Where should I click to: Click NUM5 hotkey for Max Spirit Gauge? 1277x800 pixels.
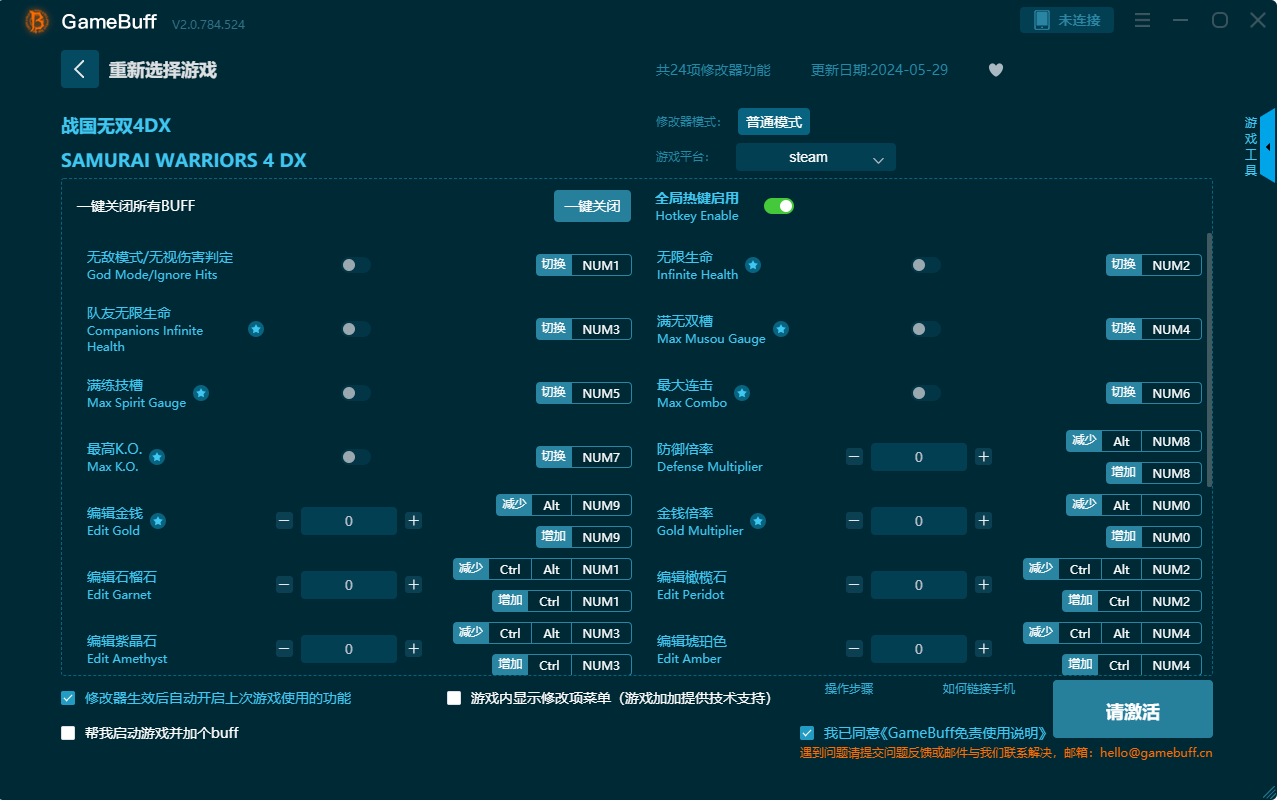(x=601, y=393)
